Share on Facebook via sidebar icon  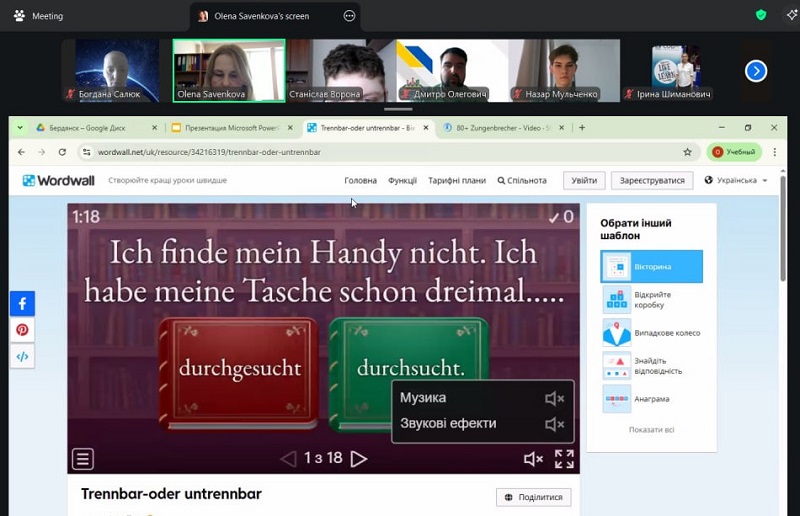(22, 304)
